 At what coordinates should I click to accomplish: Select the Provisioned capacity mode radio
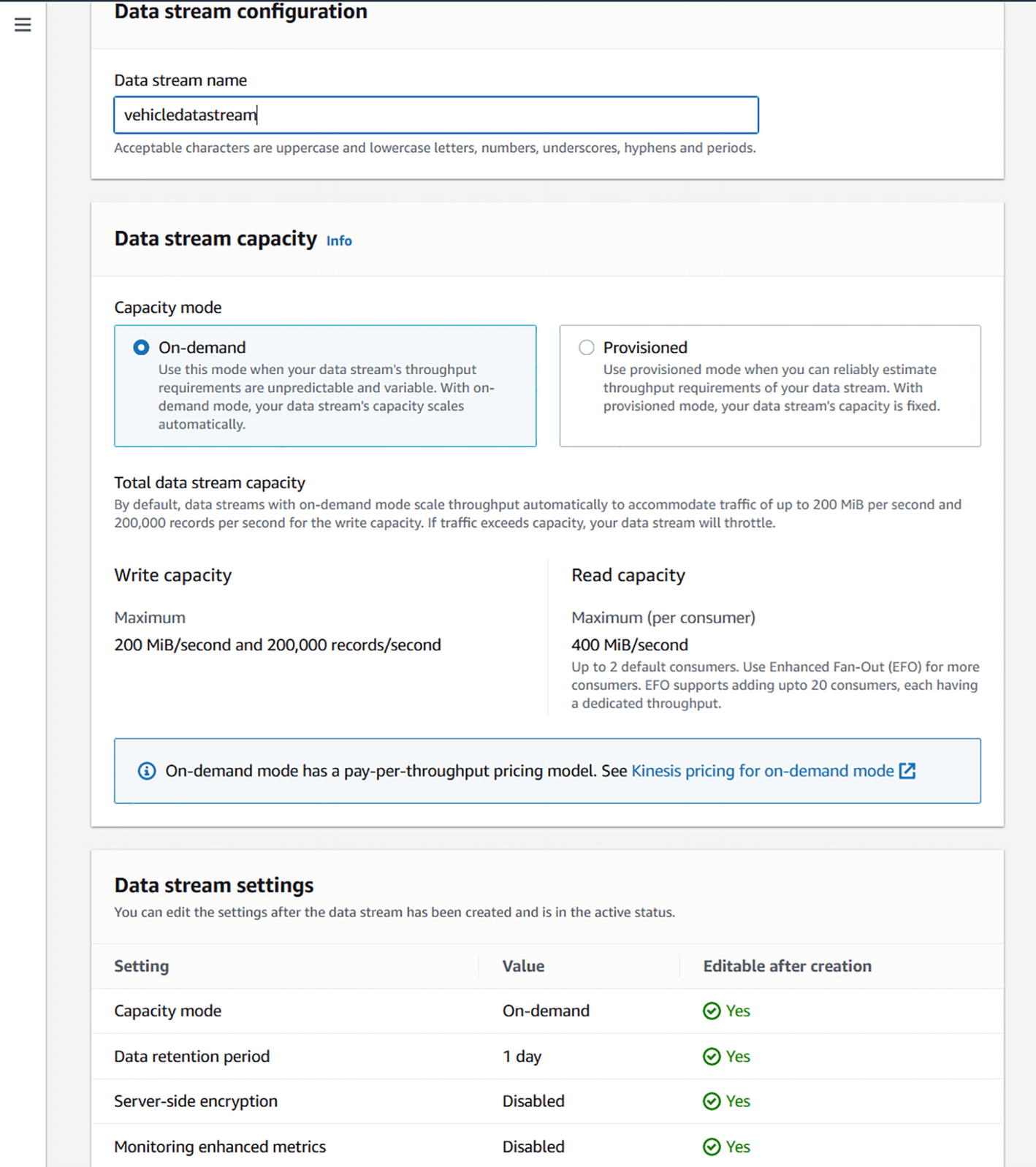coord(586,348)
